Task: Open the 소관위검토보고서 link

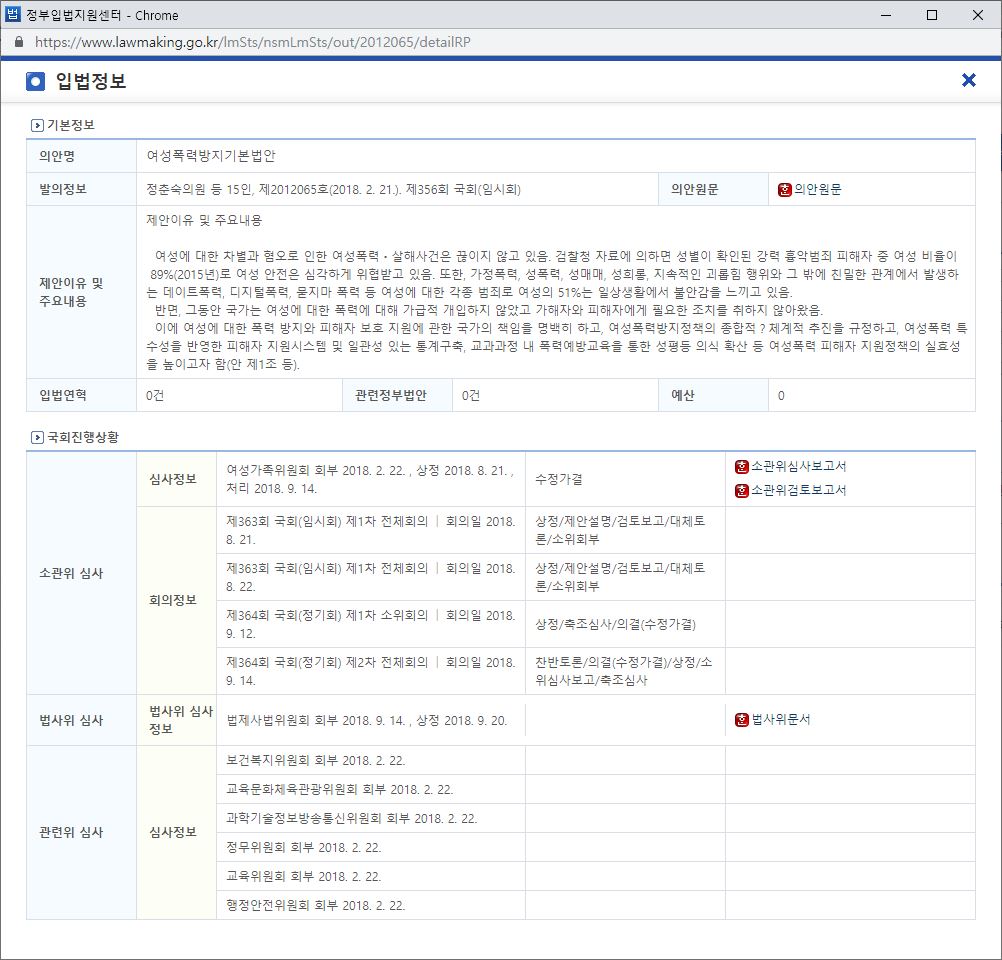Action: pyautogui.click(x=798, y=490)
